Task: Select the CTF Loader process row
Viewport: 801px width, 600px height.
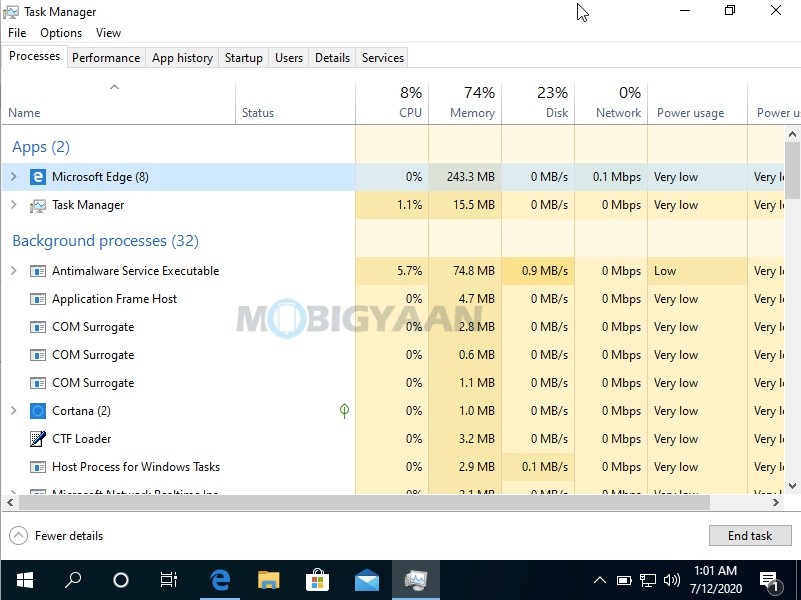Action: (x=392, y=439)
